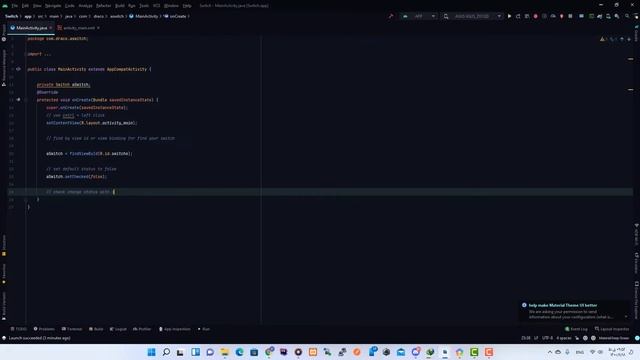This screenshot has width=640, height=360.
Task: Click the orange C app in taskbar
Action: click(x=489, y=352)
